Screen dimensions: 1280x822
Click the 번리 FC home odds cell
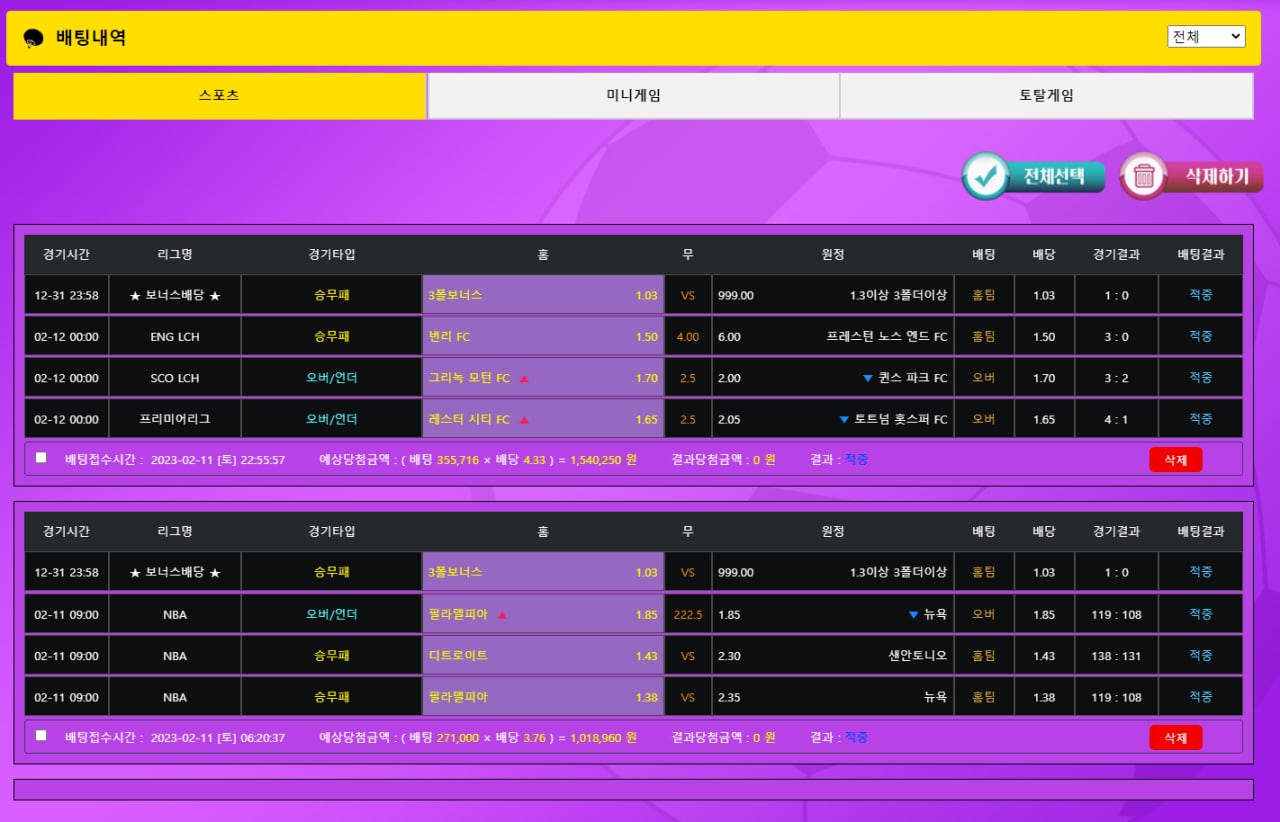coord(542,337)
